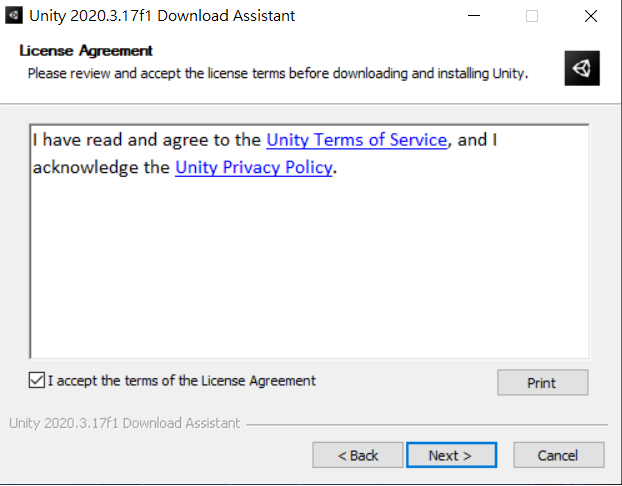The width and height of the screenshot is (622, 486).
Task: Click the greyed footer 'Download Assistant' branding text
Action: [x=125, y=423]
